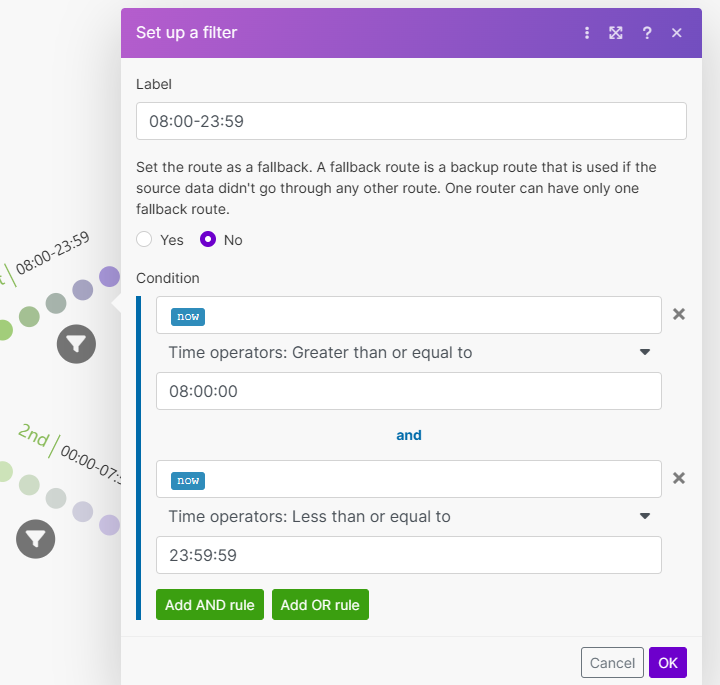The image size is (720, 685).
Task: Click the Add OR rule button
Action: (x=320, y=605)
